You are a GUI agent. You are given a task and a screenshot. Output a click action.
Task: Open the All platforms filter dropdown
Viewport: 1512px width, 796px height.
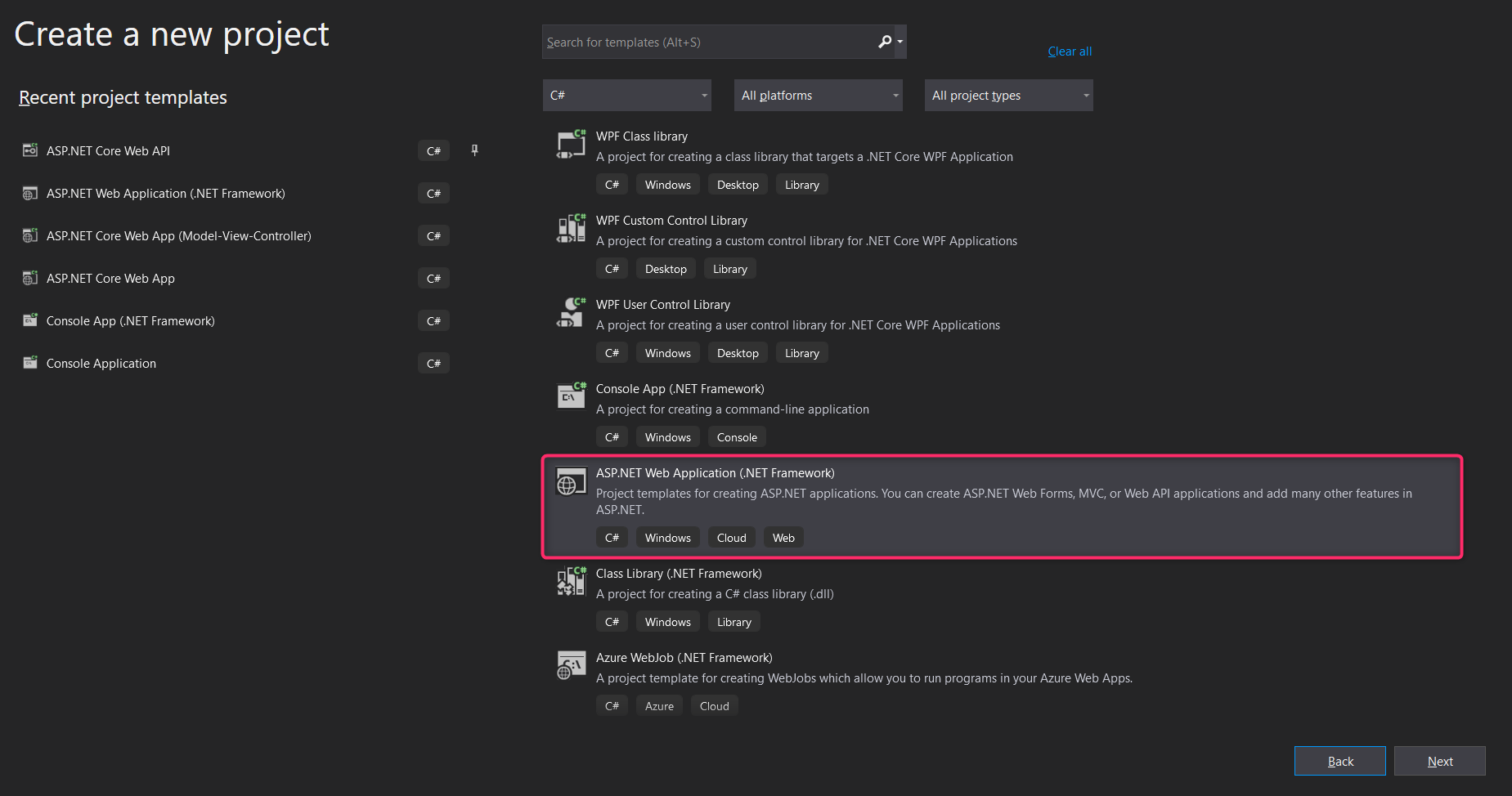click(819, 95)
